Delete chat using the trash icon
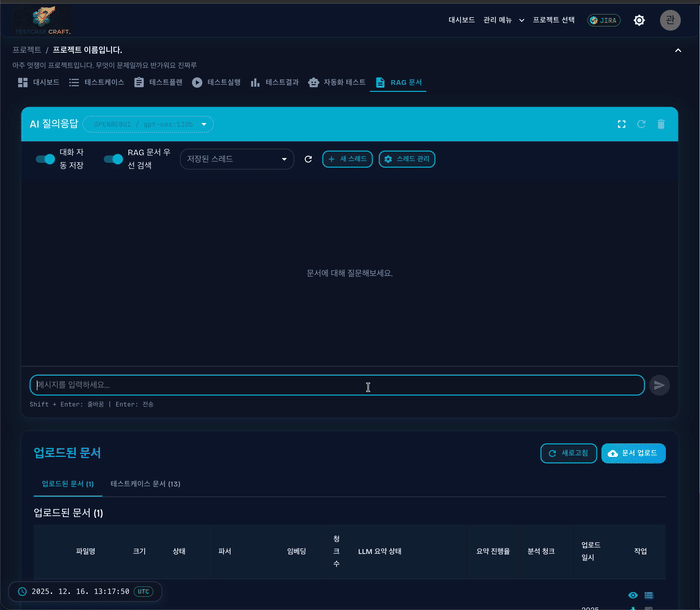 (x=660, y=124)
